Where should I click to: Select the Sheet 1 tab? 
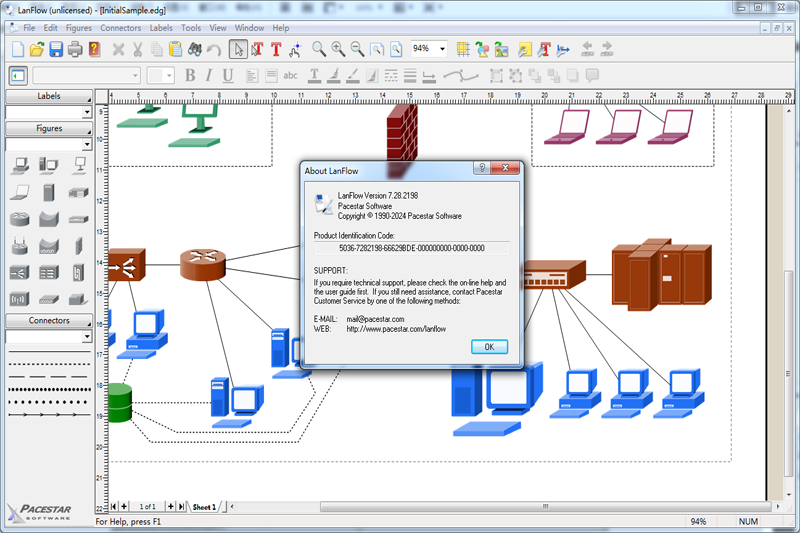click(x=204, y=507)
